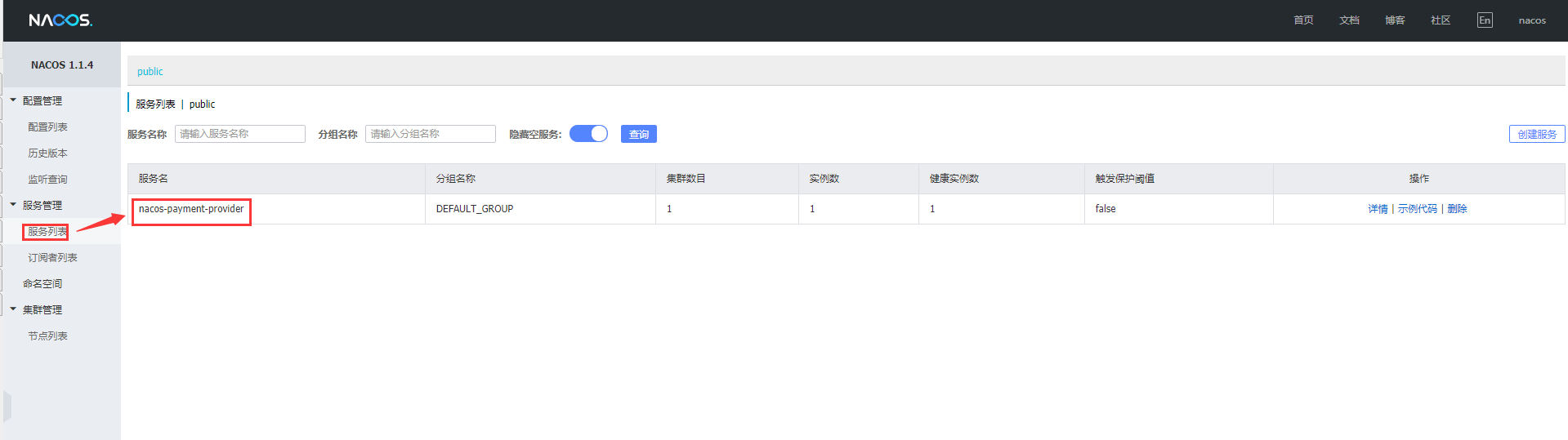
Task: Open 监听查询 in the sidebar
Action: [x=47, y=180]
